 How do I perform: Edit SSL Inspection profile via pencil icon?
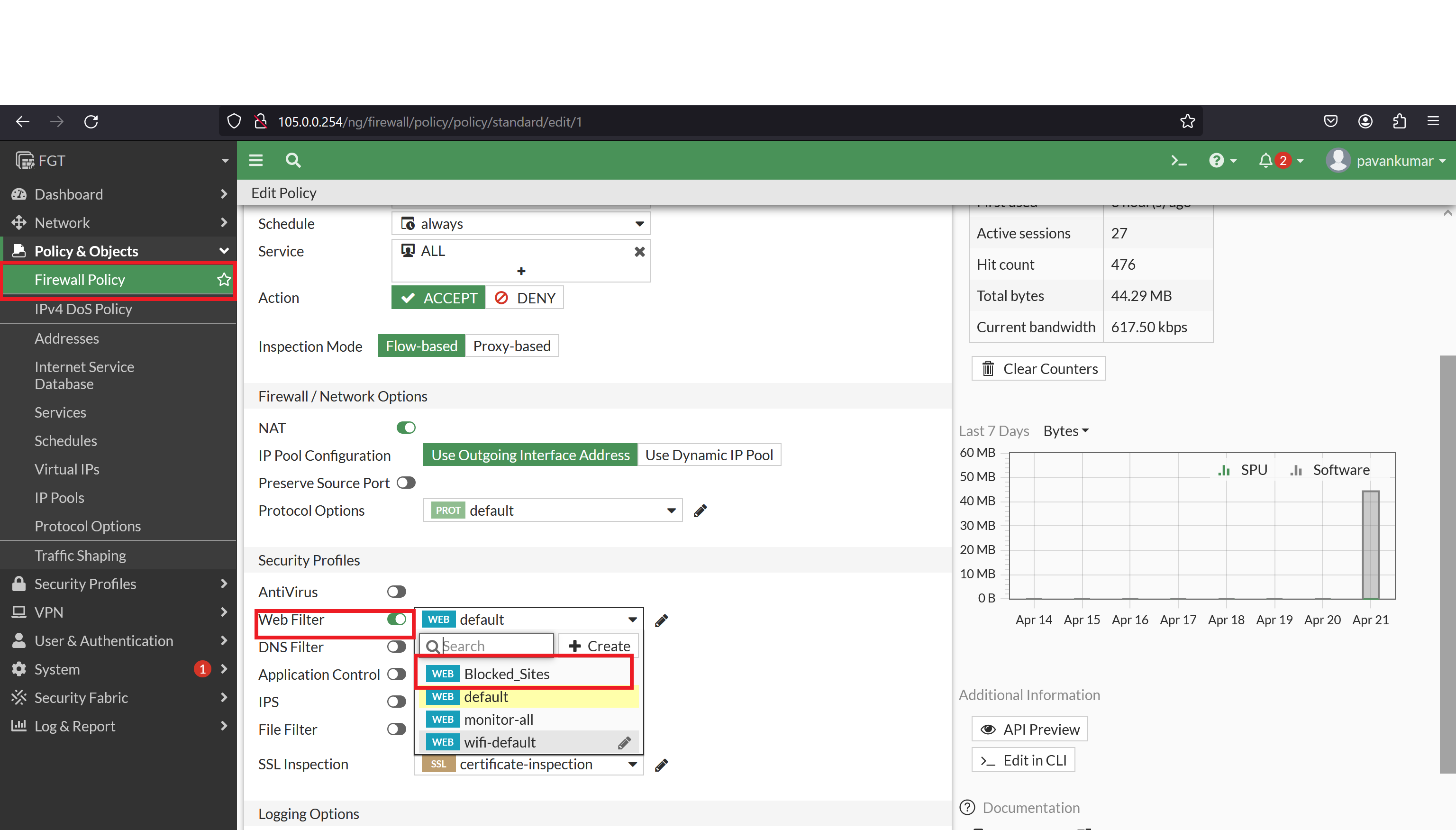[x=661, y=765]
